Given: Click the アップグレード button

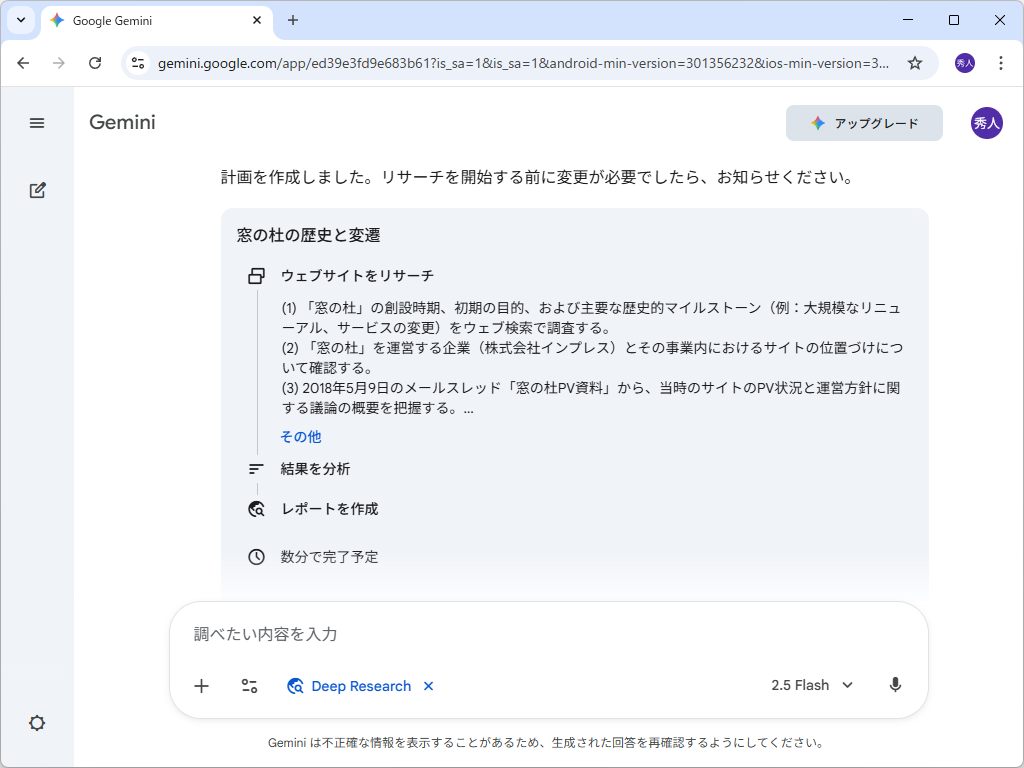Looking at the screenshot, I should click(x=864, y=123).
